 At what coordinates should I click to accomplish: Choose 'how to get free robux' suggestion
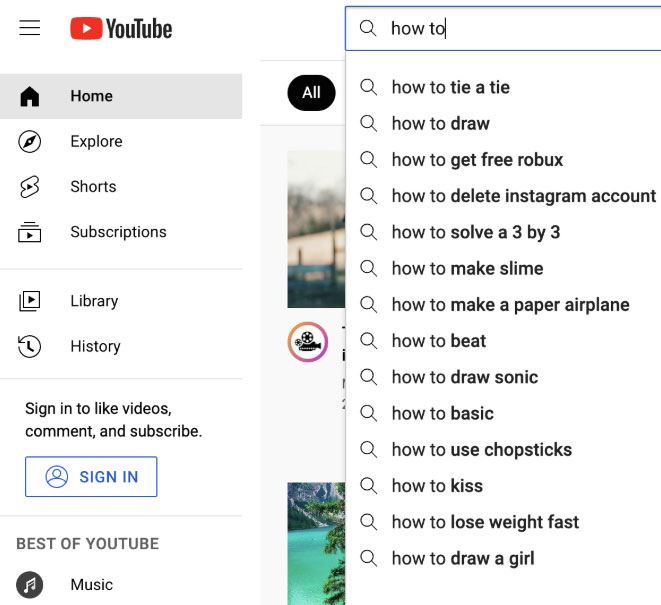tap(503, 160)
